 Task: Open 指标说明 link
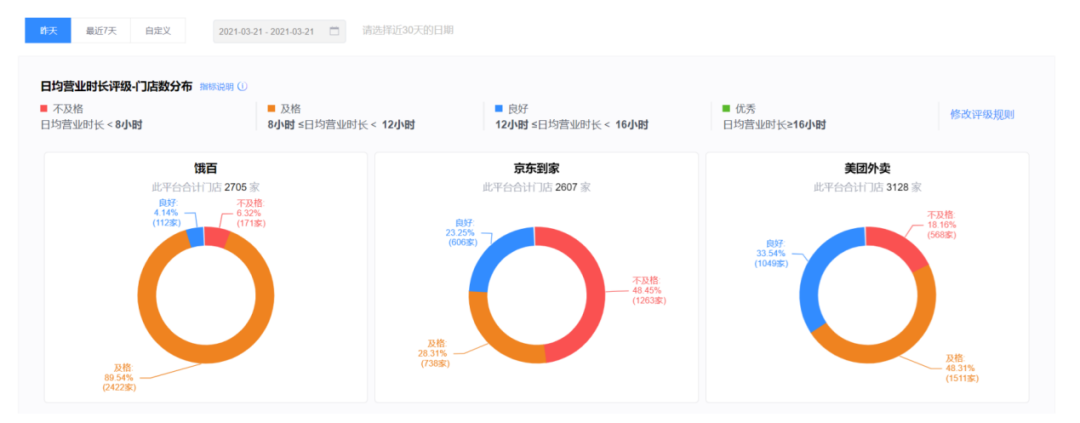[x=216, y=87]
